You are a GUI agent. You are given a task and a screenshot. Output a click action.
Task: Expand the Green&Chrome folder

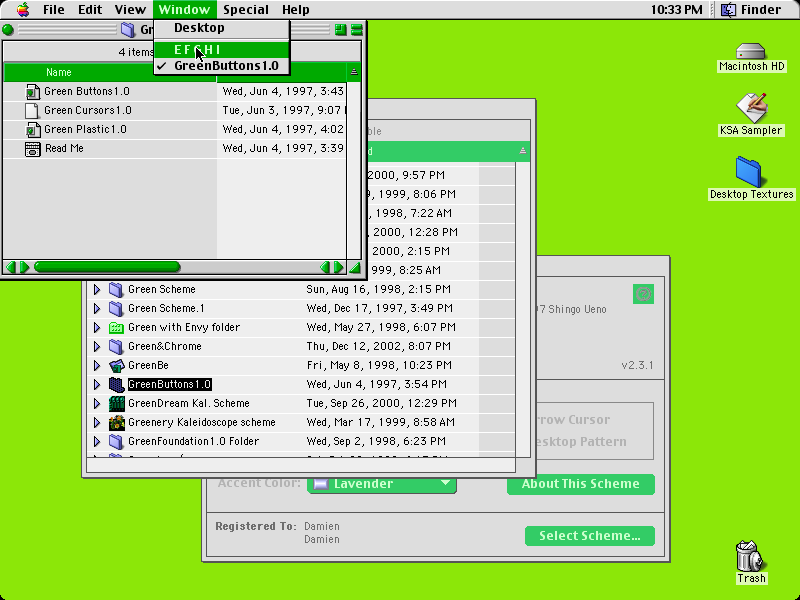96,347
